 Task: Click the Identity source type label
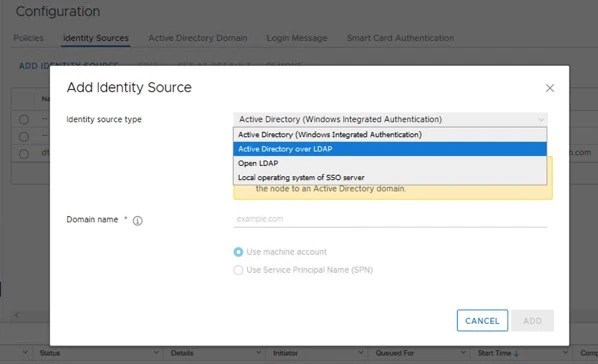[104, 119]
